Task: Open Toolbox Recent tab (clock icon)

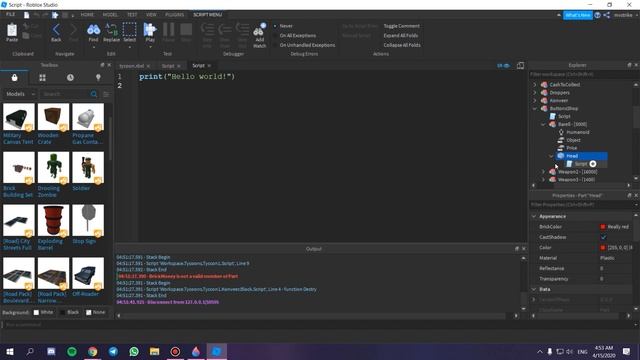Action: pyautogui.click(x=70, y=78)
